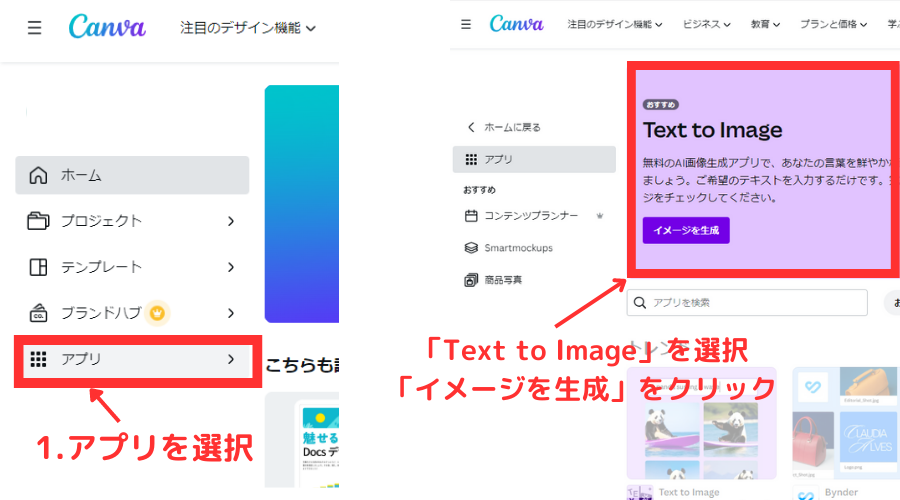Click the イメージを生成 button
The width and height of the screenshot is (900, 500).
[x=686, y=230]
